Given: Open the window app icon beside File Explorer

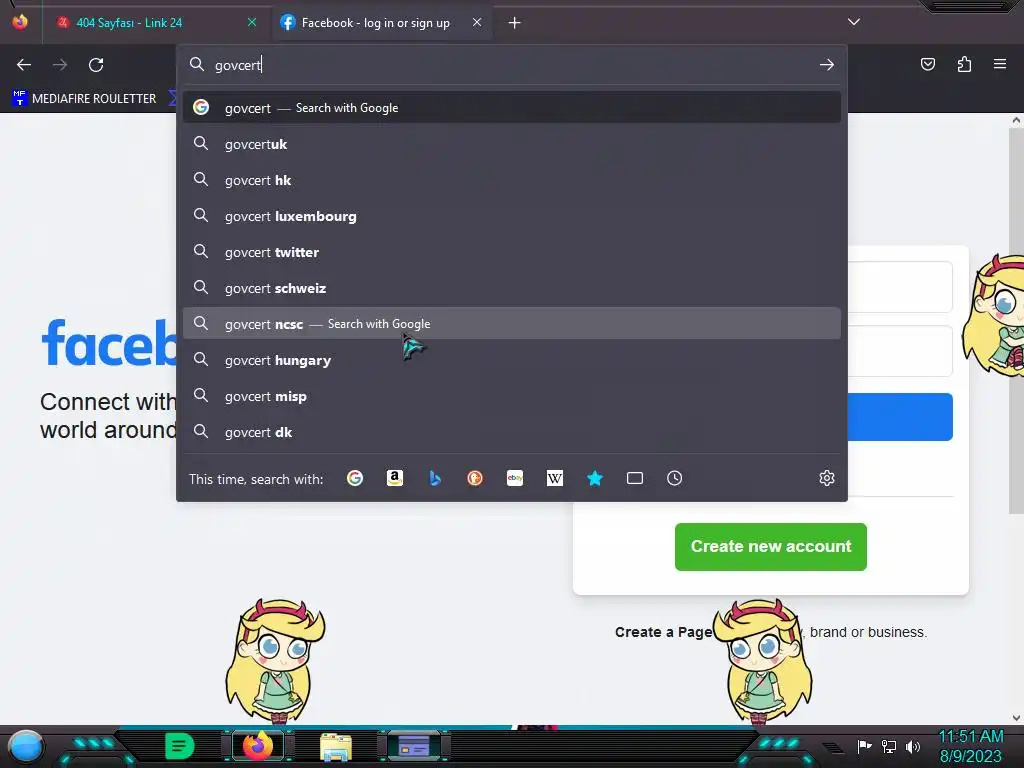Looking at the screenshot, I should click(413, 746).
